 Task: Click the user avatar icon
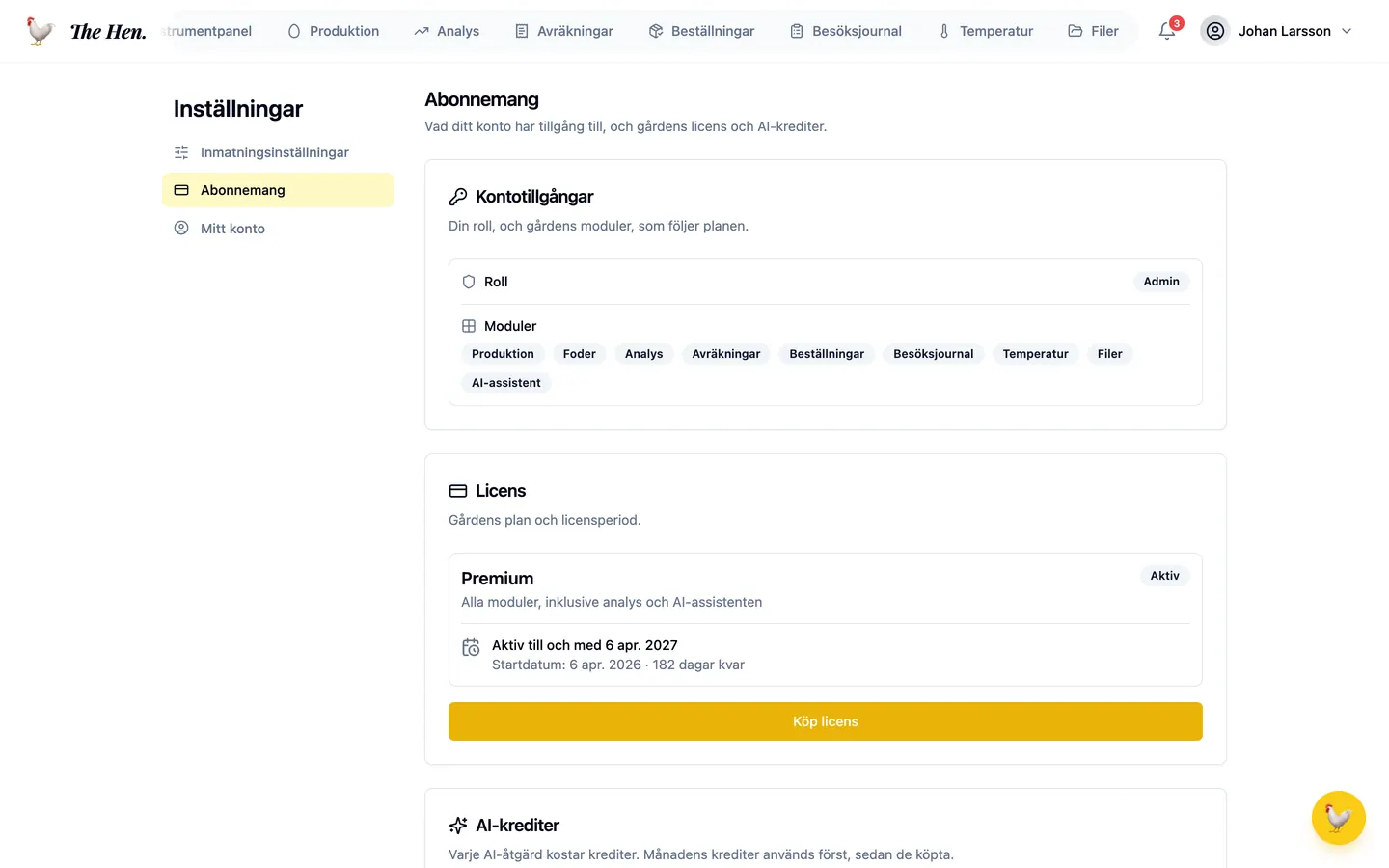pyautogui.click(x=1215, y=31)
